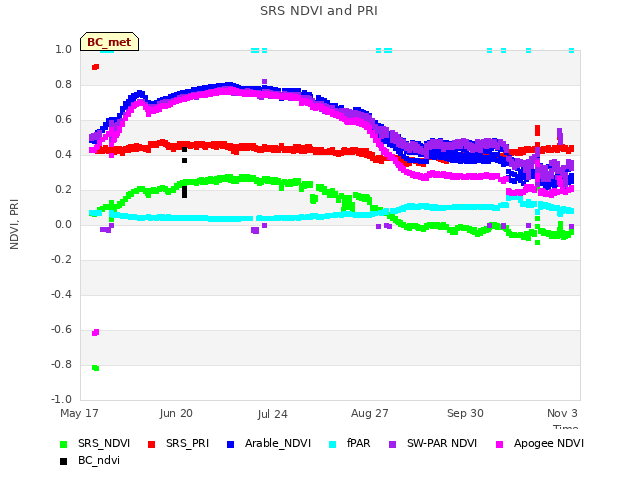Click the Arable_NDVI blue legend swatch
640x480 pixels.
[230, 444]
